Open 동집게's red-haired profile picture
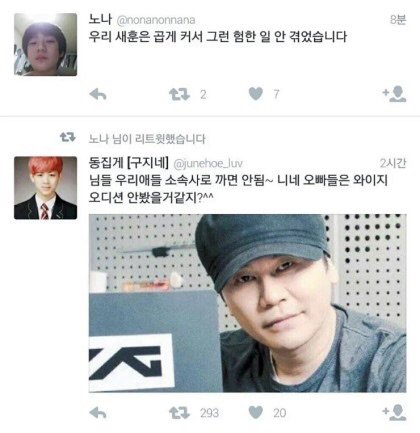The height and width of the screenshot is (433, 420). pos(45,188)
